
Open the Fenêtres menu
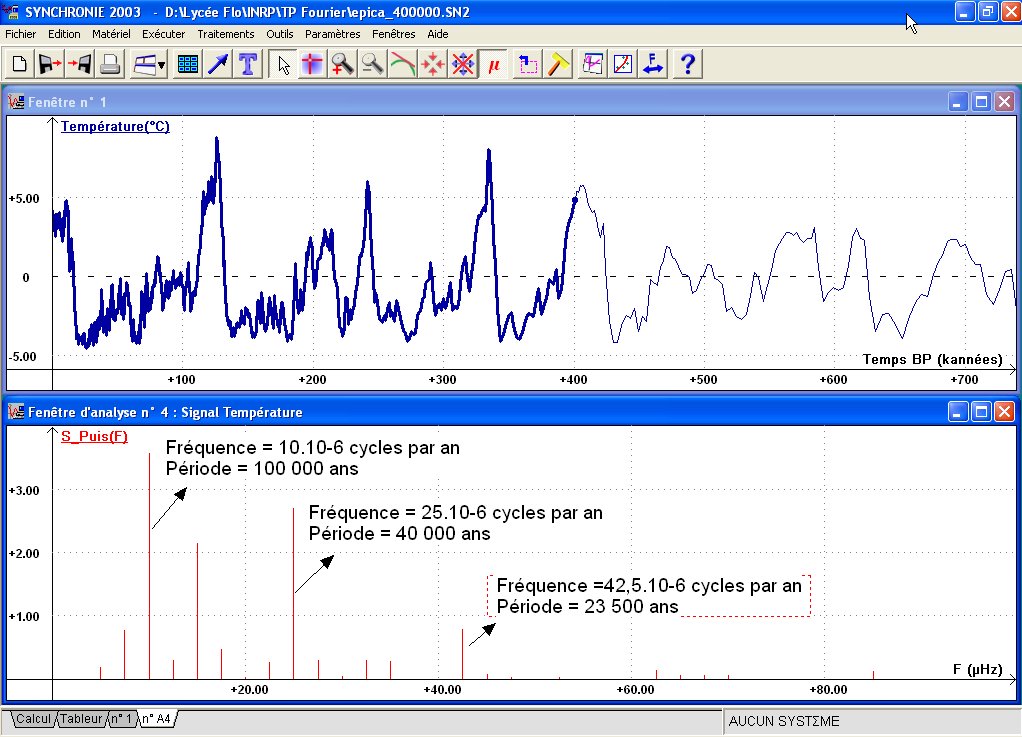[x=393, y=34]
